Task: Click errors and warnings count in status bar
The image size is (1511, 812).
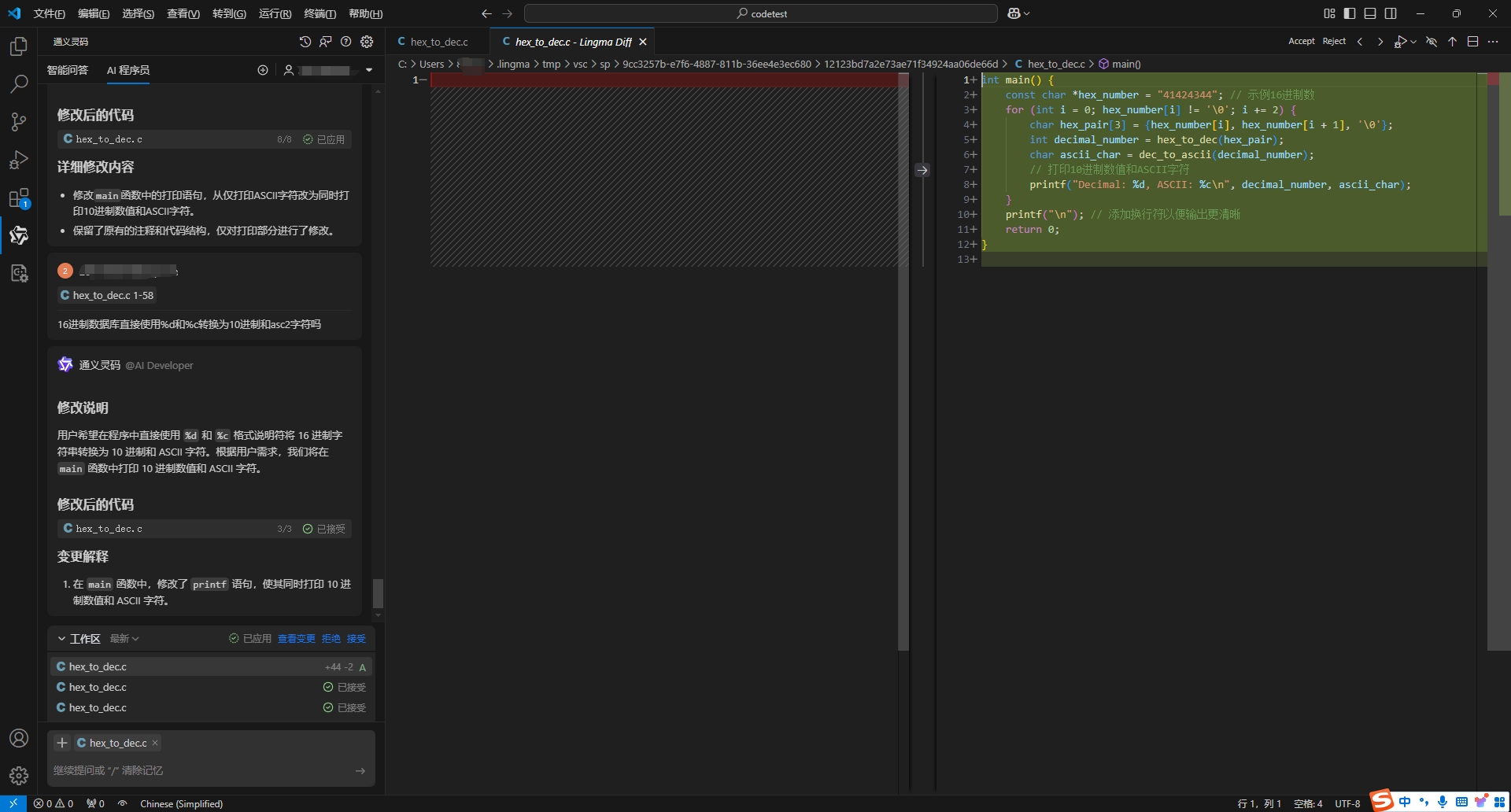Action: (x=54, y=803)
